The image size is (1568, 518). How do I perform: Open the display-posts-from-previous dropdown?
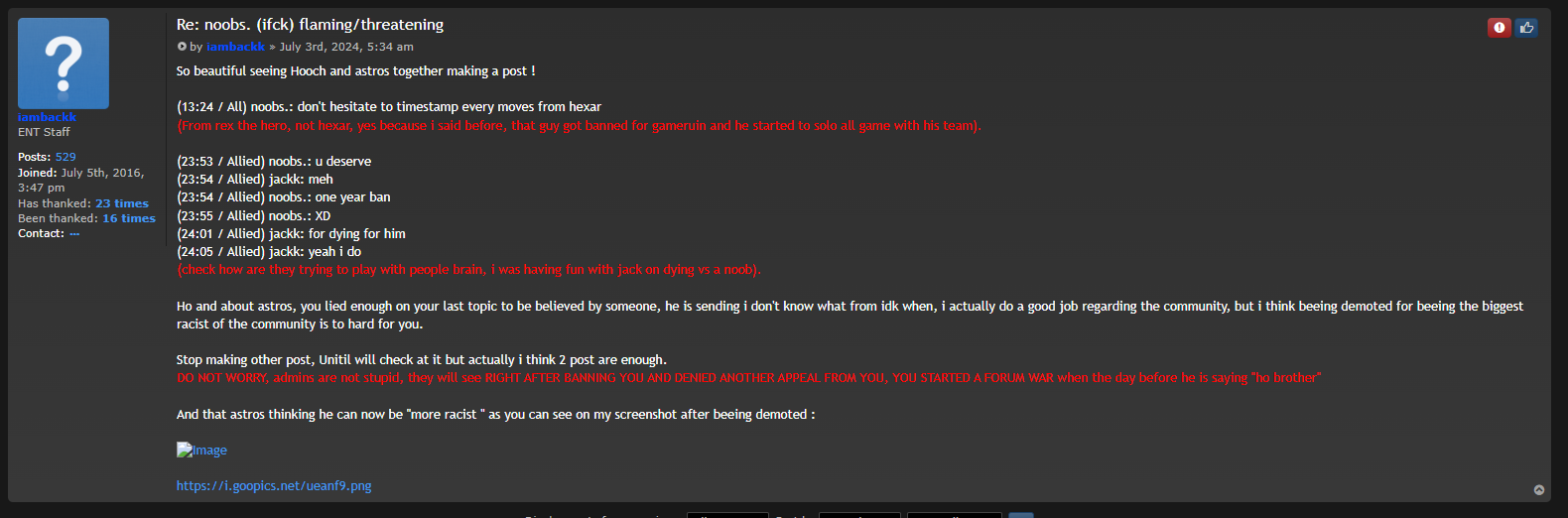coord(727,515)
